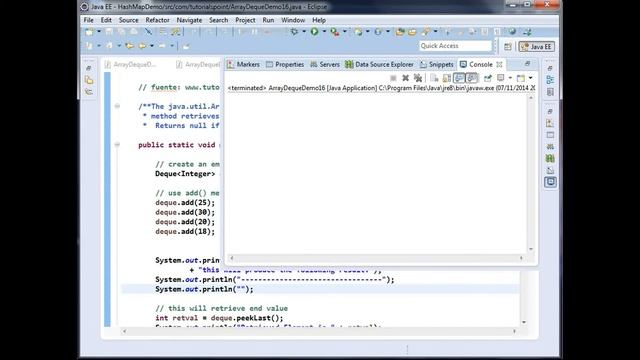Open the Run button dropdown arrow
Viewport: 640px width, 360px height.
[324, 31]
